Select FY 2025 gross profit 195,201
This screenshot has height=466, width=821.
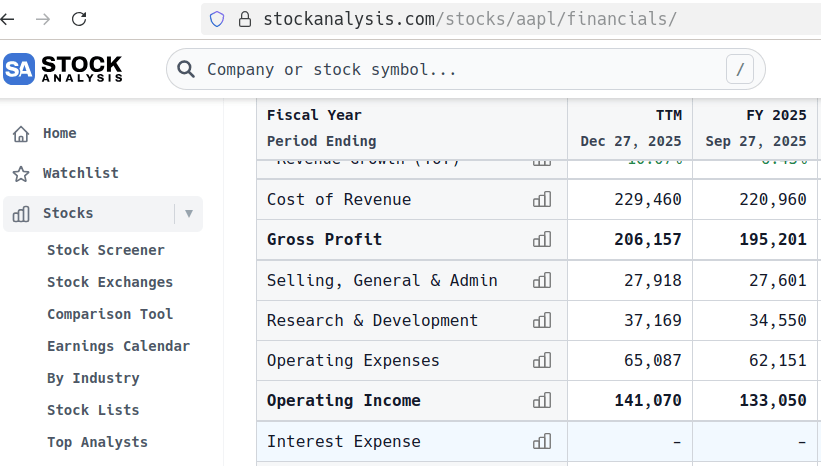773,239
